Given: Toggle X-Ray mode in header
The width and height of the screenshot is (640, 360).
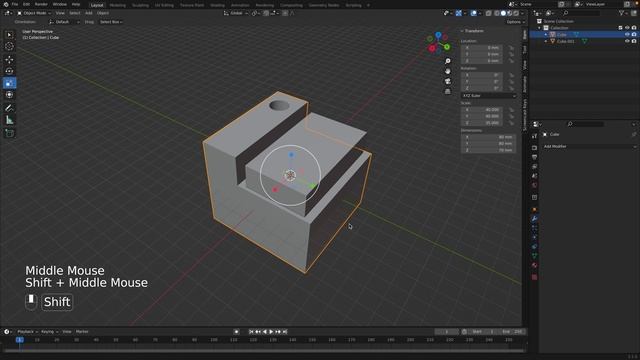Looking at the screenshot, I should click(x=489, y=13).
